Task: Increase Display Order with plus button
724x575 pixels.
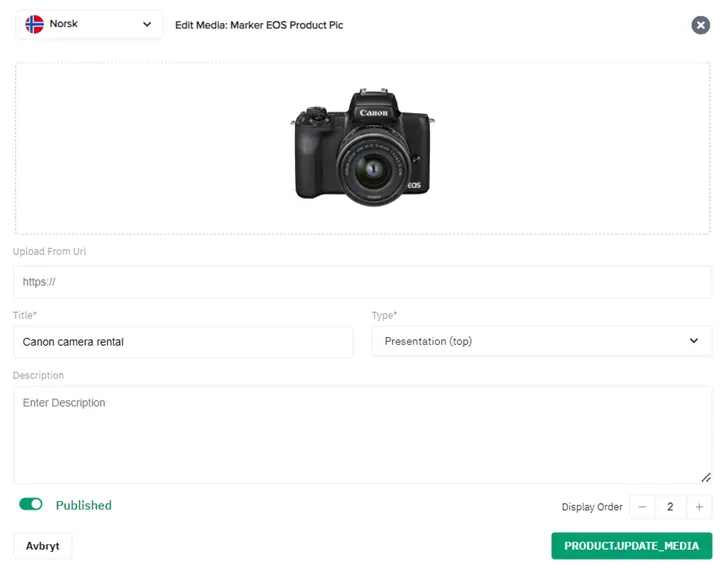Action: 699,507
